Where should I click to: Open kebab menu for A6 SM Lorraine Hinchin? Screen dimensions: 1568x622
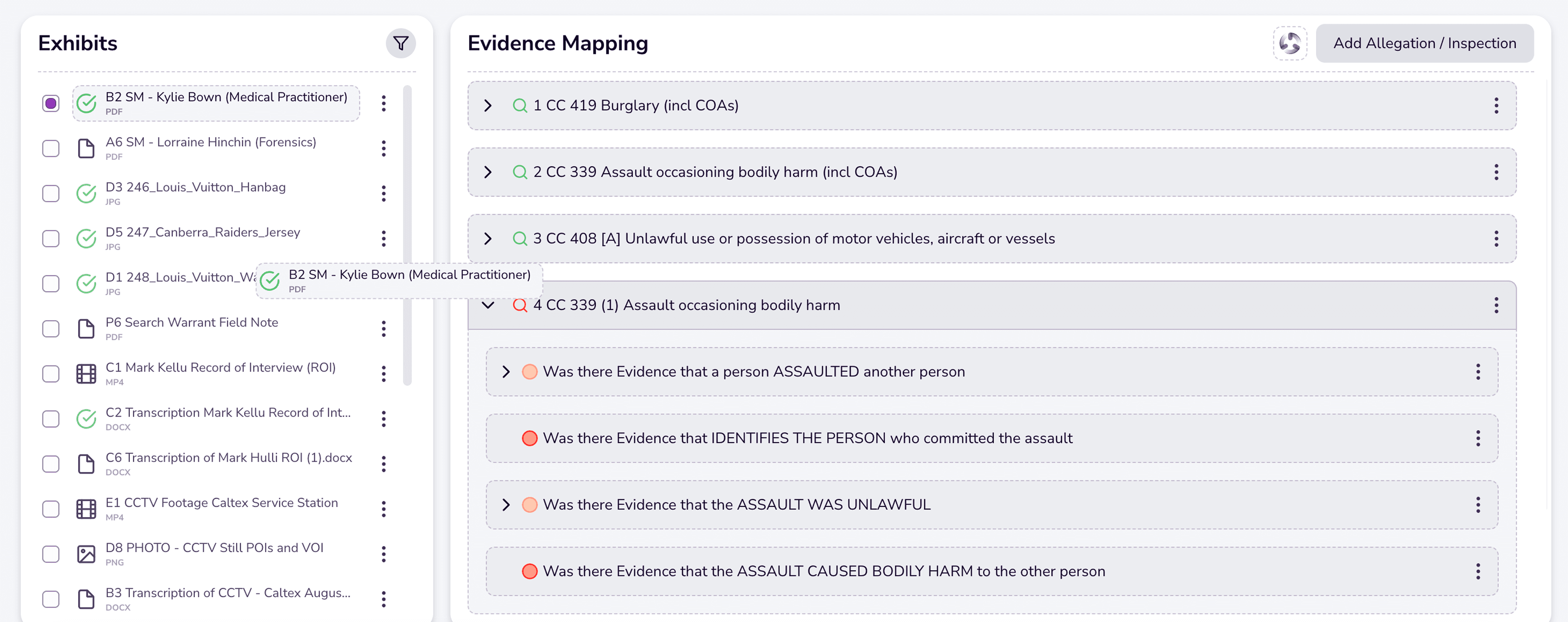[383, 148]
